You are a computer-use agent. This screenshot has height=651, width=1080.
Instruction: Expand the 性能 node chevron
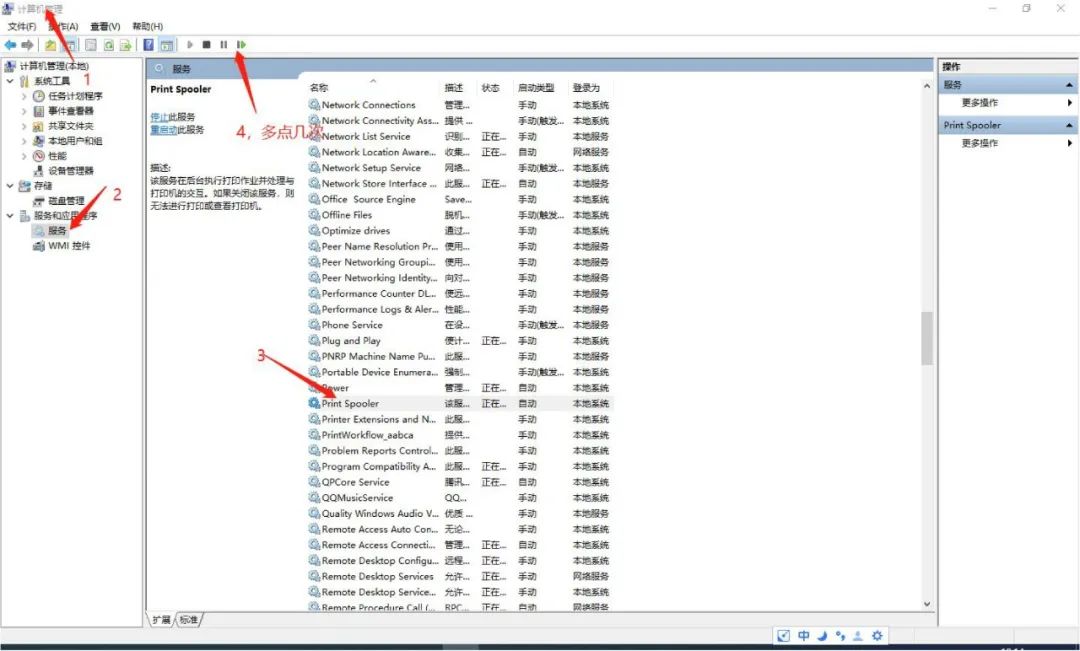[x=24, y=156]
